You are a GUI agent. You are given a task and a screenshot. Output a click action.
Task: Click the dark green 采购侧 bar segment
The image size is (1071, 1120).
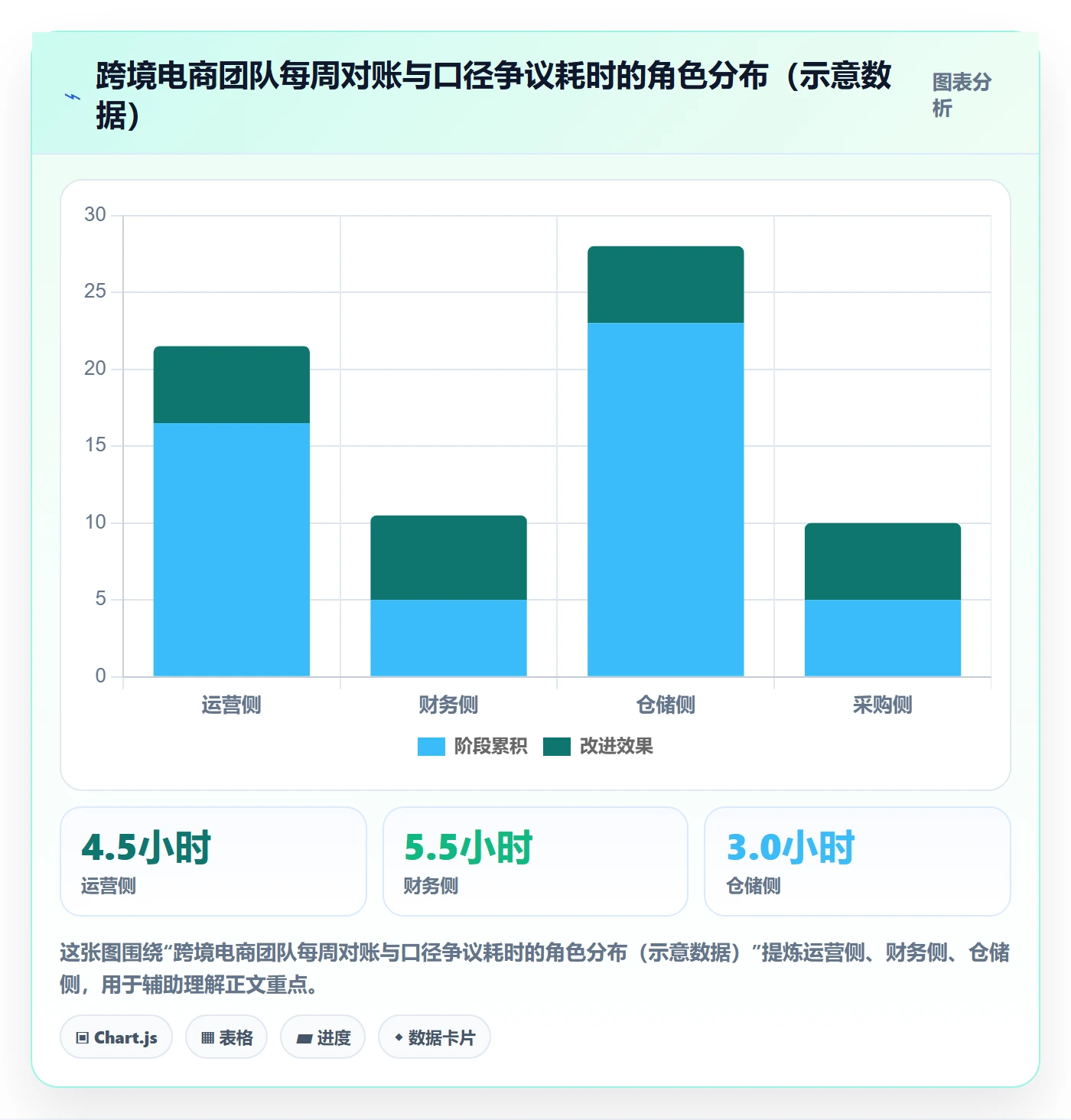[x=883, y=562]
